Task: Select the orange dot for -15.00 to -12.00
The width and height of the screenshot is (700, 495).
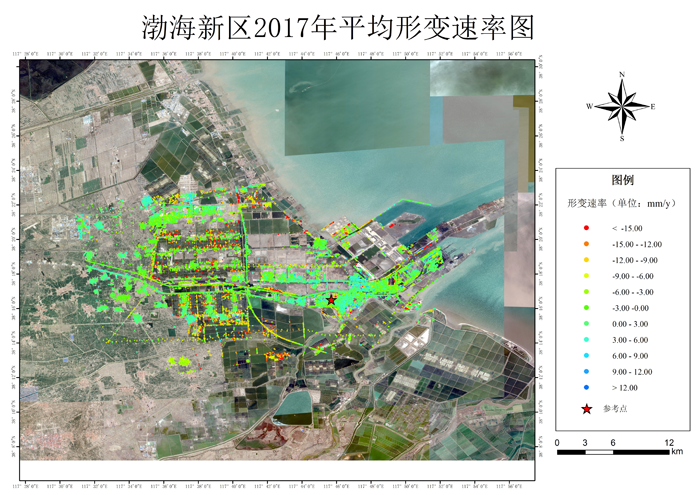Action: tap(586, 244)
